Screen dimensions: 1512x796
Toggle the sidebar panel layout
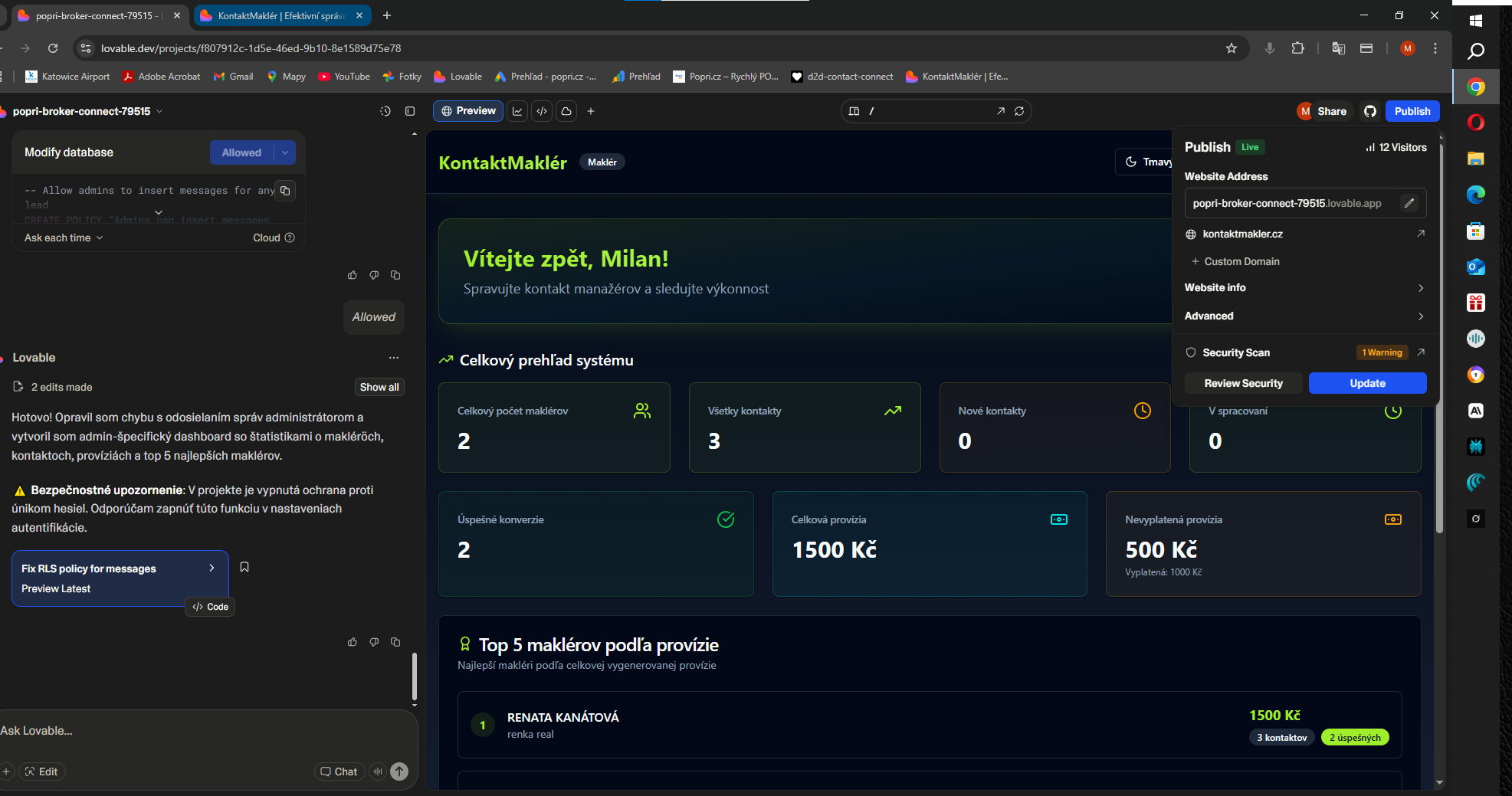pyautogui.click(x=410, y=111)
